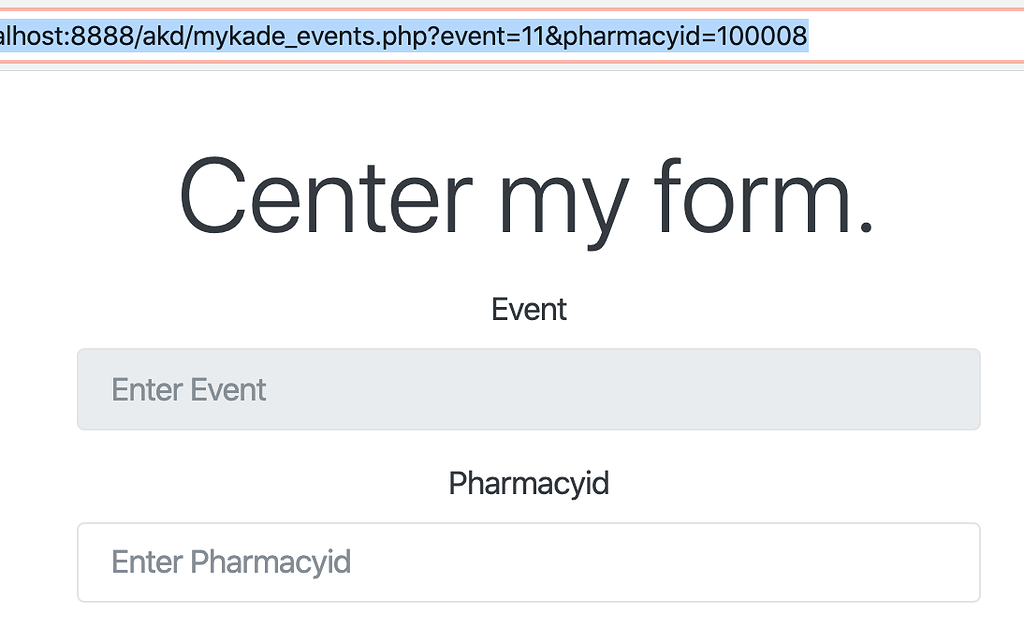Click inside the Enter Pharmacyid input field
Viewport: 1024px width, 642px height.
[528, 562]
